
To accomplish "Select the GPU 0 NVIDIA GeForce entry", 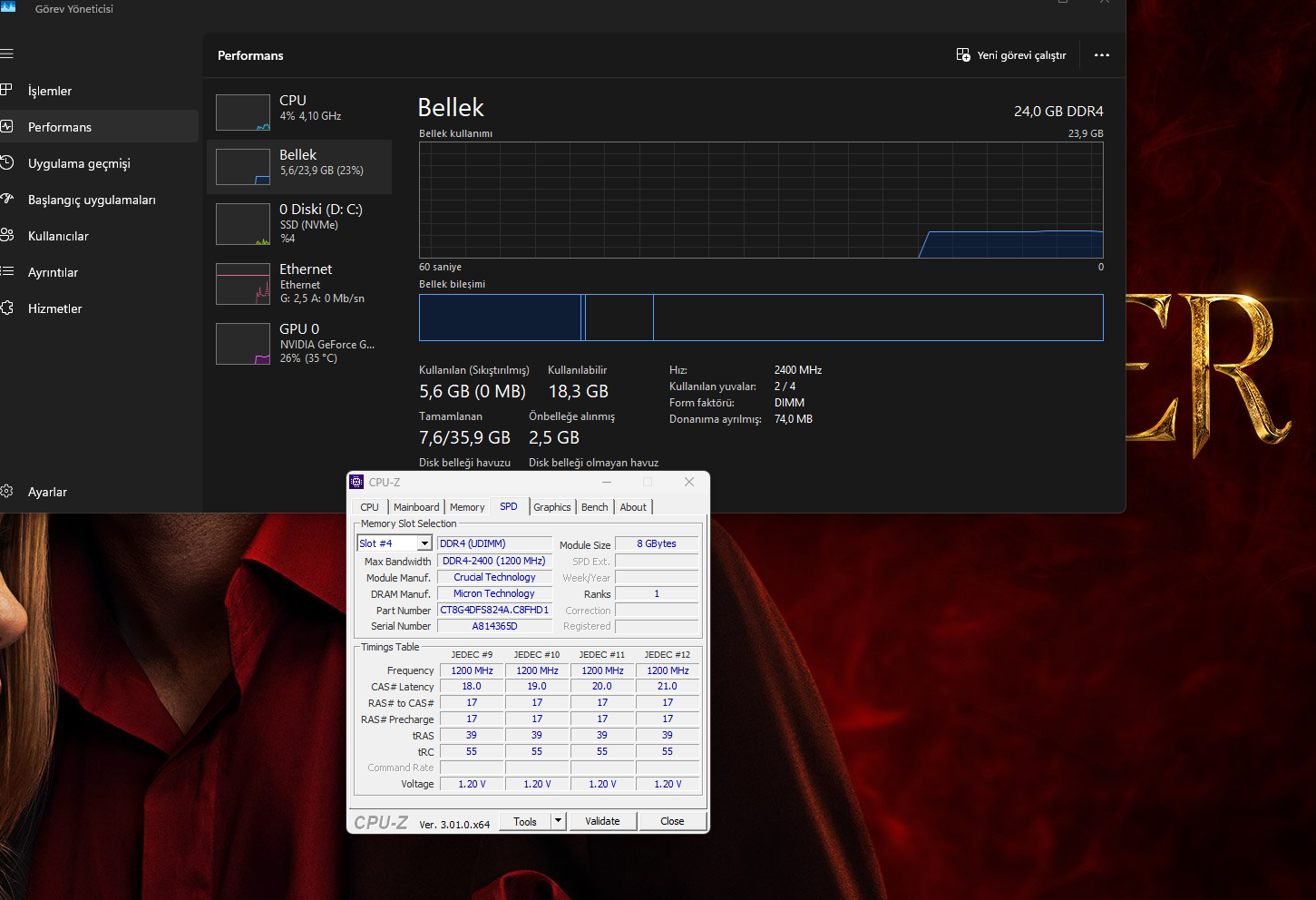I will point(299,343).
